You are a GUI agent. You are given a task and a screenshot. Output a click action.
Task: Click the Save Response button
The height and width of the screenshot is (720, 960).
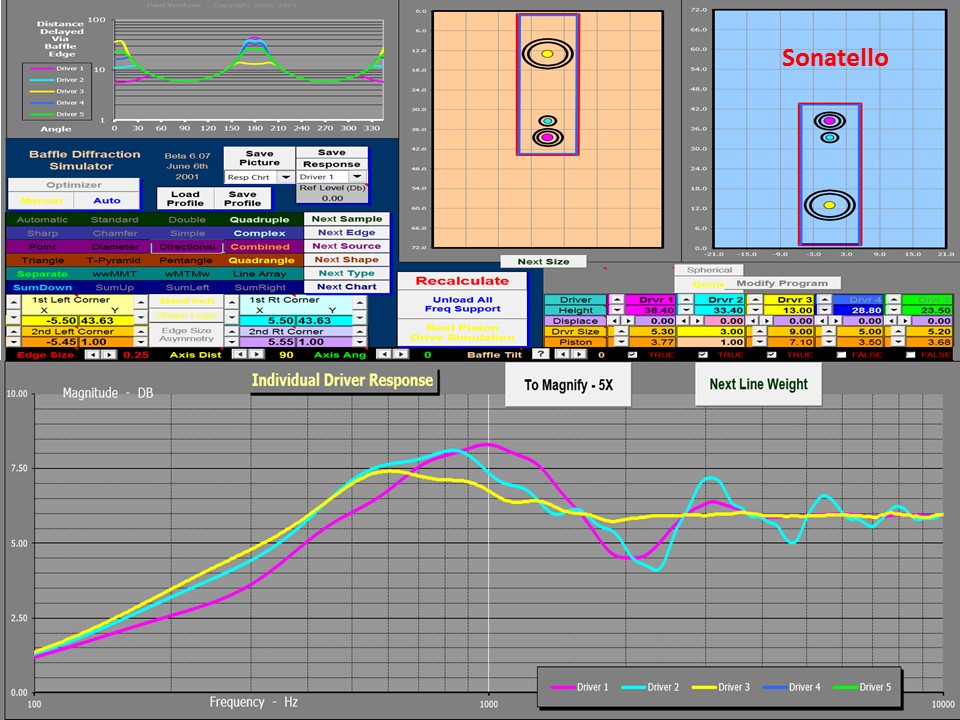click(332, 158)
